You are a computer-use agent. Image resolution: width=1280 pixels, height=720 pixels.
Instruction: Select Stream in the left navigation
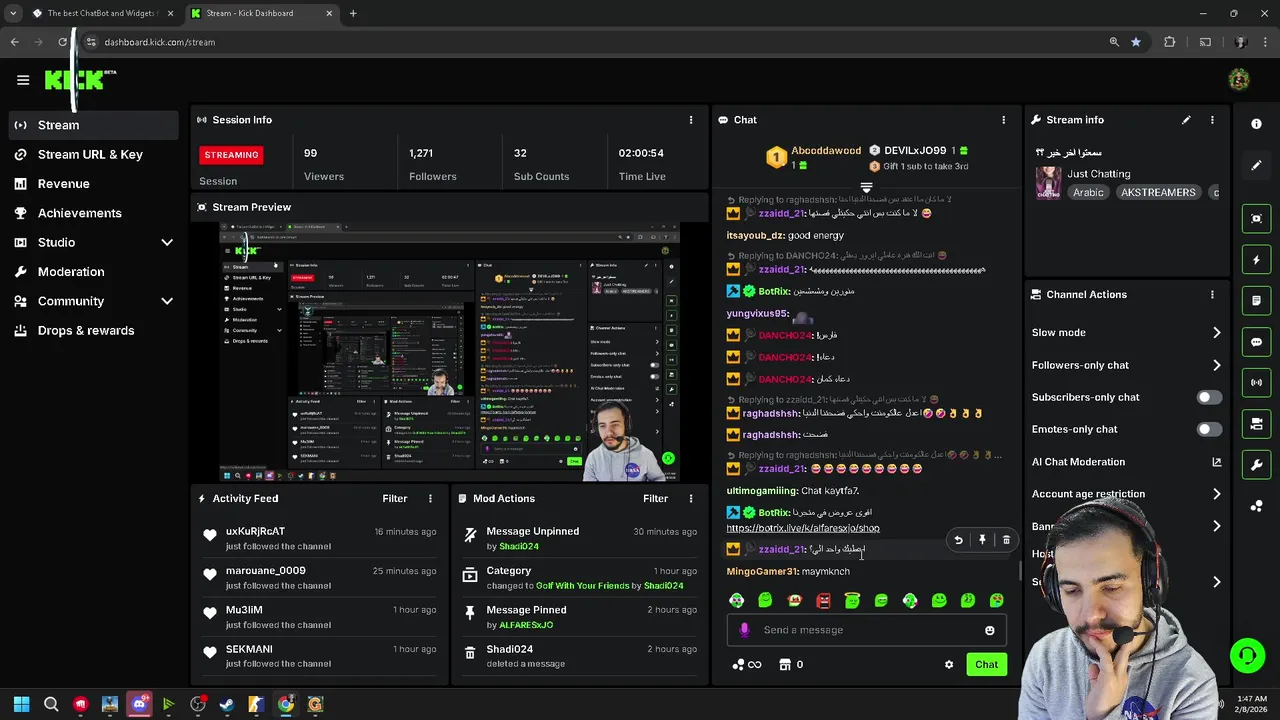click(94, 125)
